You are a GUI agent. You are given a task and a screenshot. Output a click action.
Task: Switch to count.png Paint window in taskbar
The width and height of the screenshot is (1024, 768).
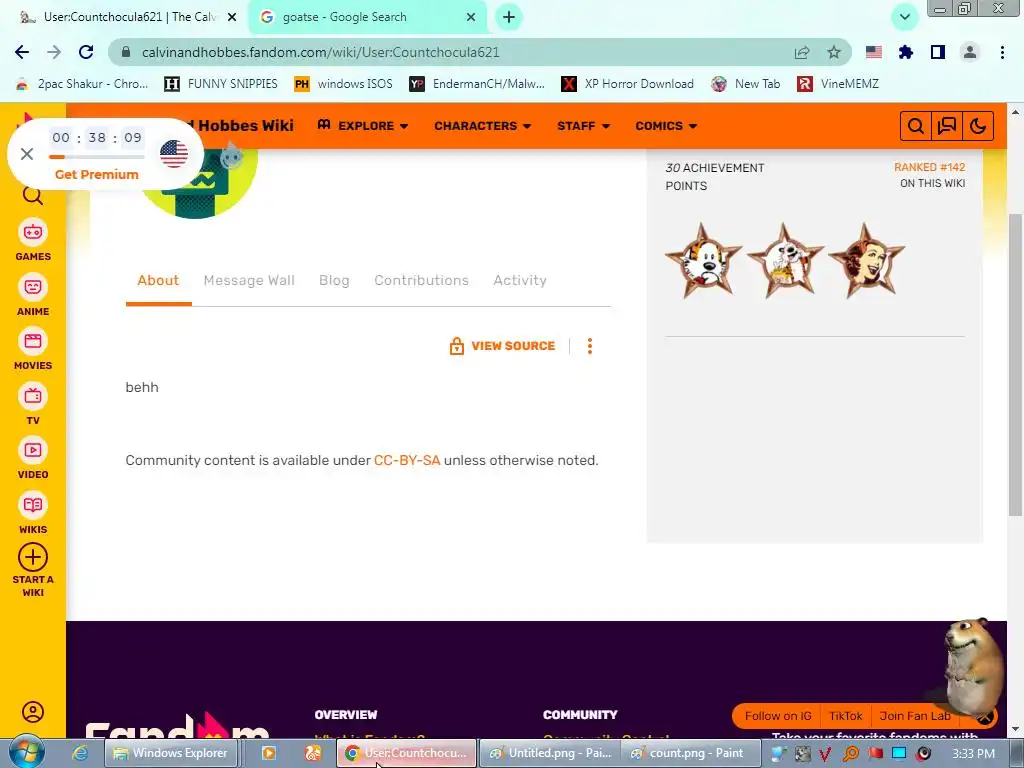(x=689, y=753)
